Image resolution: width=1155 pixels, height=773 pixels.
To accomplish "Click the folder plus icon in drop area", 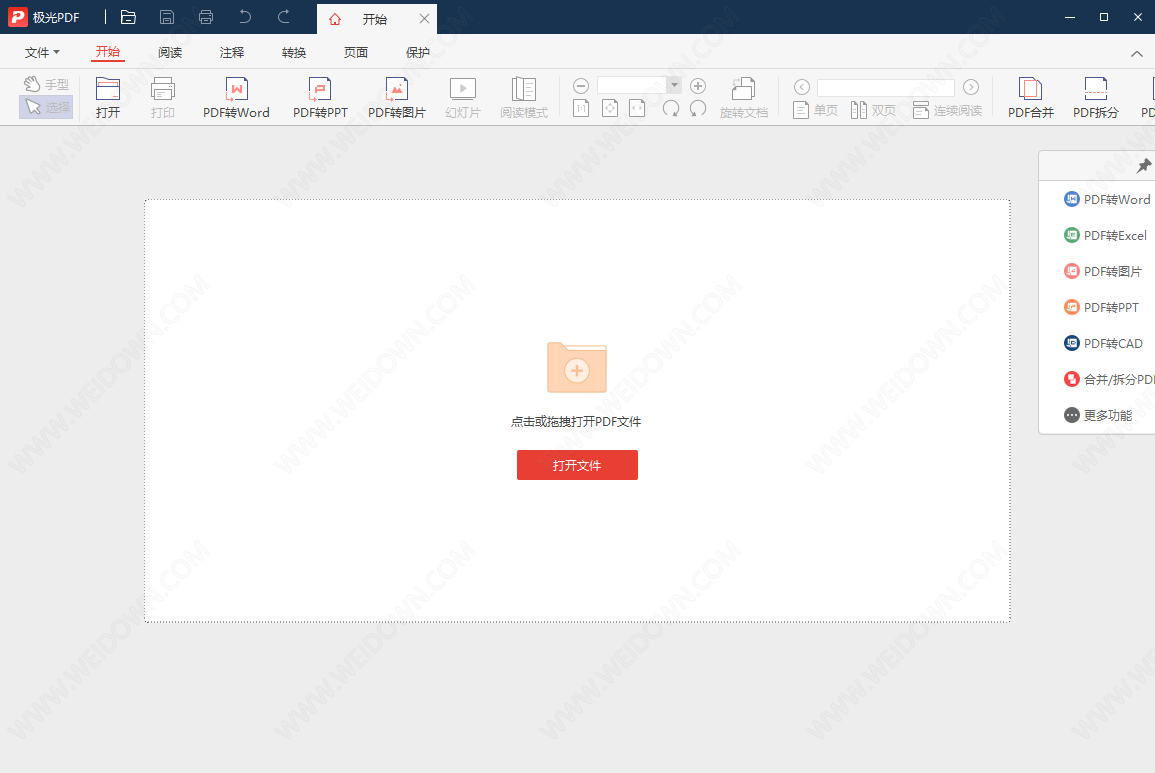I will pyautogui.click(x=577, y=367).
